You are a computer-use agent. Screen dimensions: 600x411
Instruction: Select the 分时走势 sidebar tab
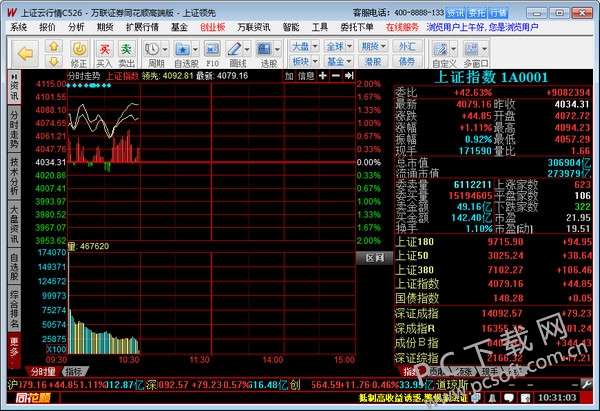point(14,130)
